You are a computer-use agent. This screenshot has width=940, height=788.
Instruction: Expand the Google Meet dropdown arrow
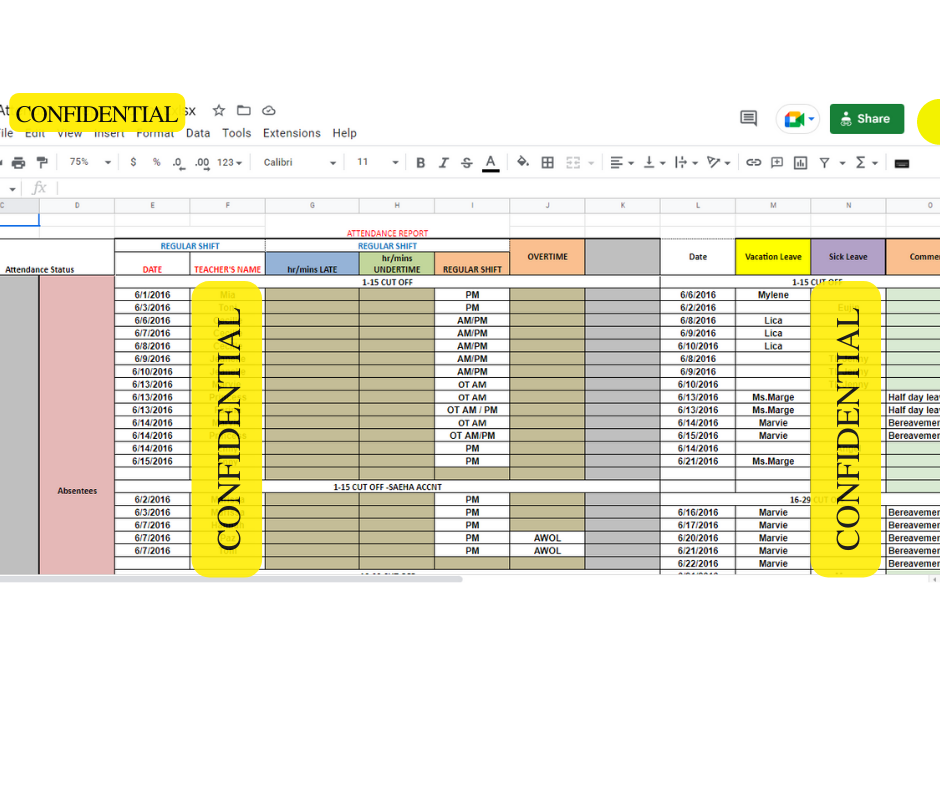(811, 119)
